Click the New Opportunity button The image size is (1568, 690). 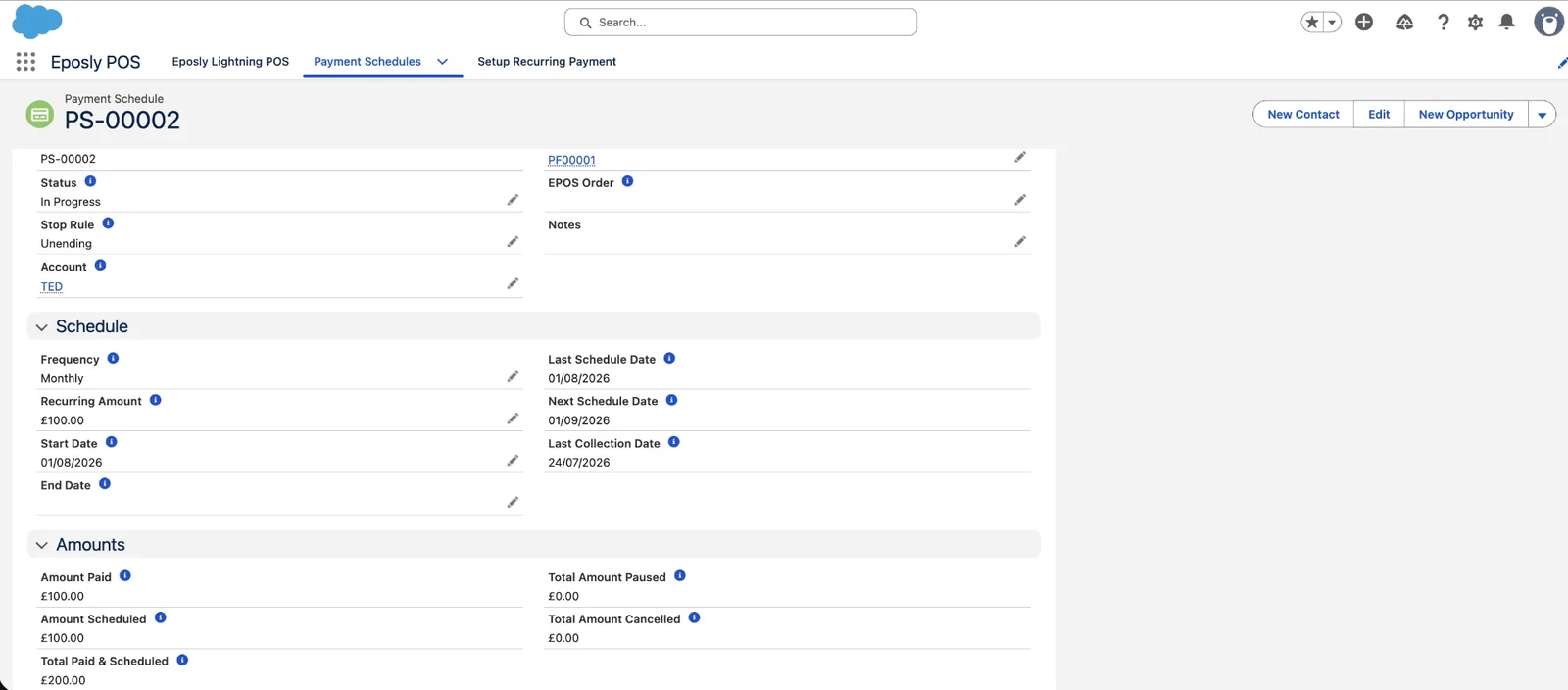pos(1466,115)
